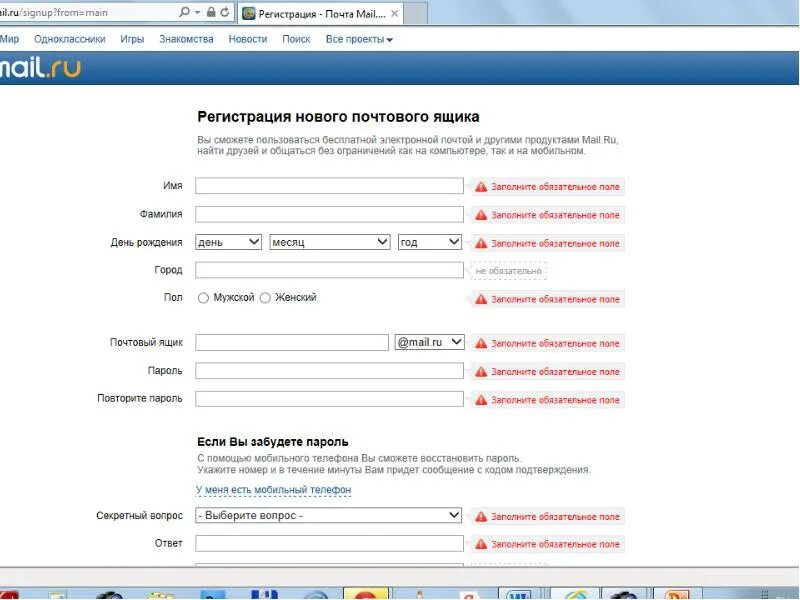Click the refresh page icon in address bar

(224, 12)
